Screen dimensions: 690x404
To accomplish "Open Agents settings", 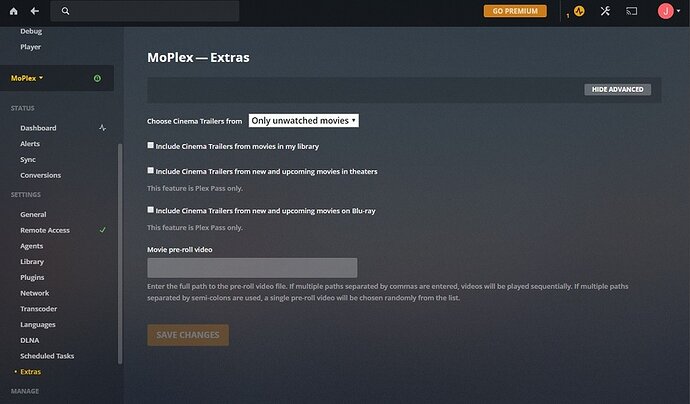I will (32, 246).
